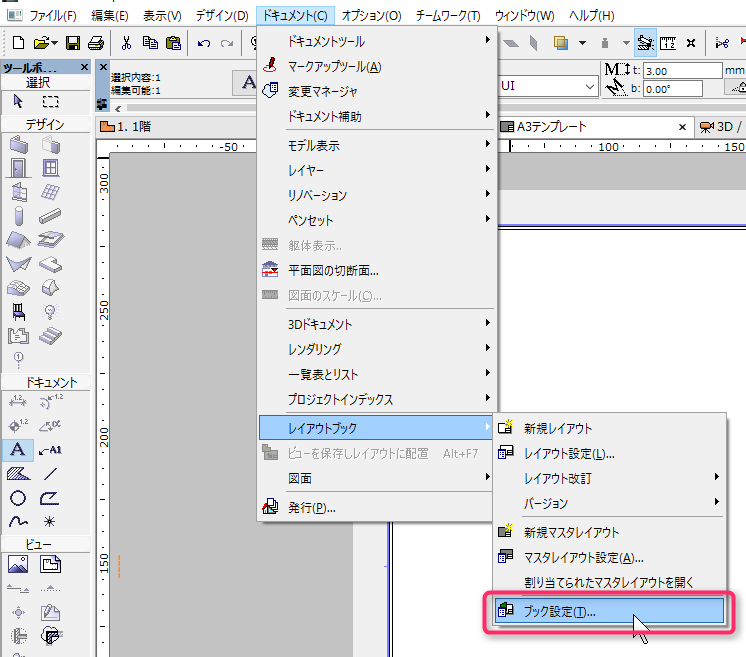Expand the ペンセット submenu
The height and width of the screenshot is (657, 746).
pos(376,220)
